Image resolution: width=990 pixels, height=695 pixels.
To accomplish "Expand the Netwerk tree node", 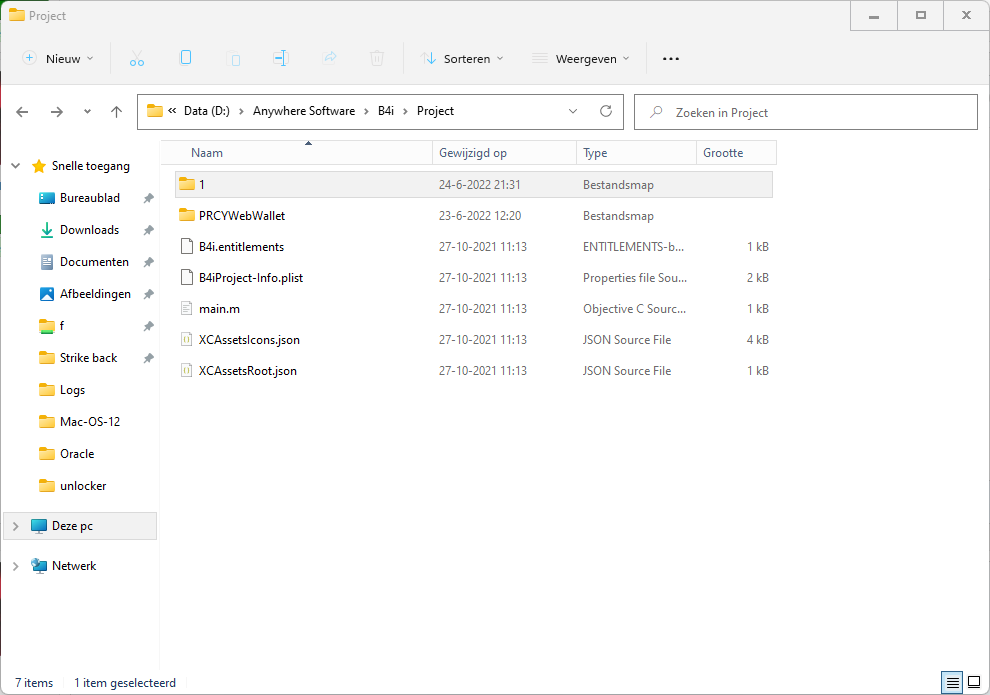I will 15,566.
